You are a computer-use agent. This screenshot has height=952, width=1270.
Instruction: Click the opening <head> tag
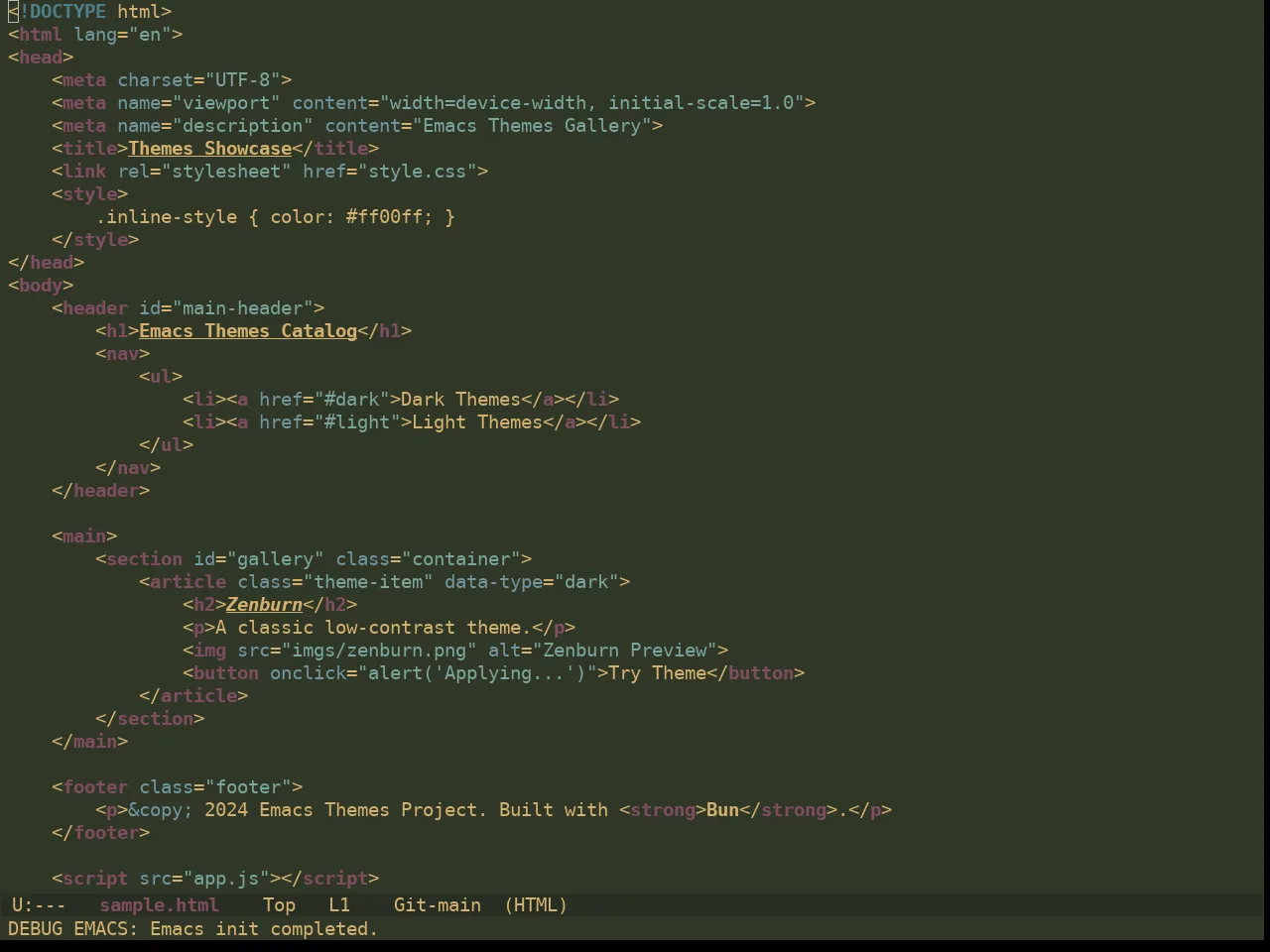click(41, 58)
